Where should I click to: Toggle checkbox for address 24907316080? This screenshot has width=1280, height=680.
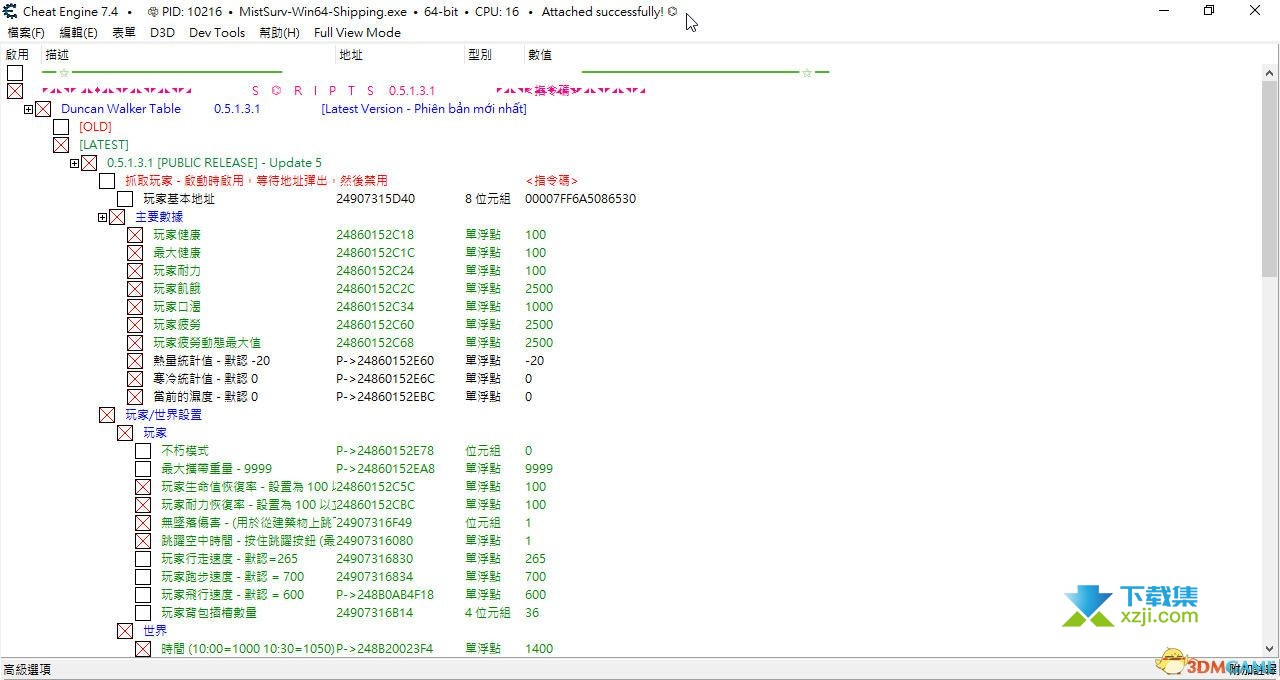(x=143, y=541)
